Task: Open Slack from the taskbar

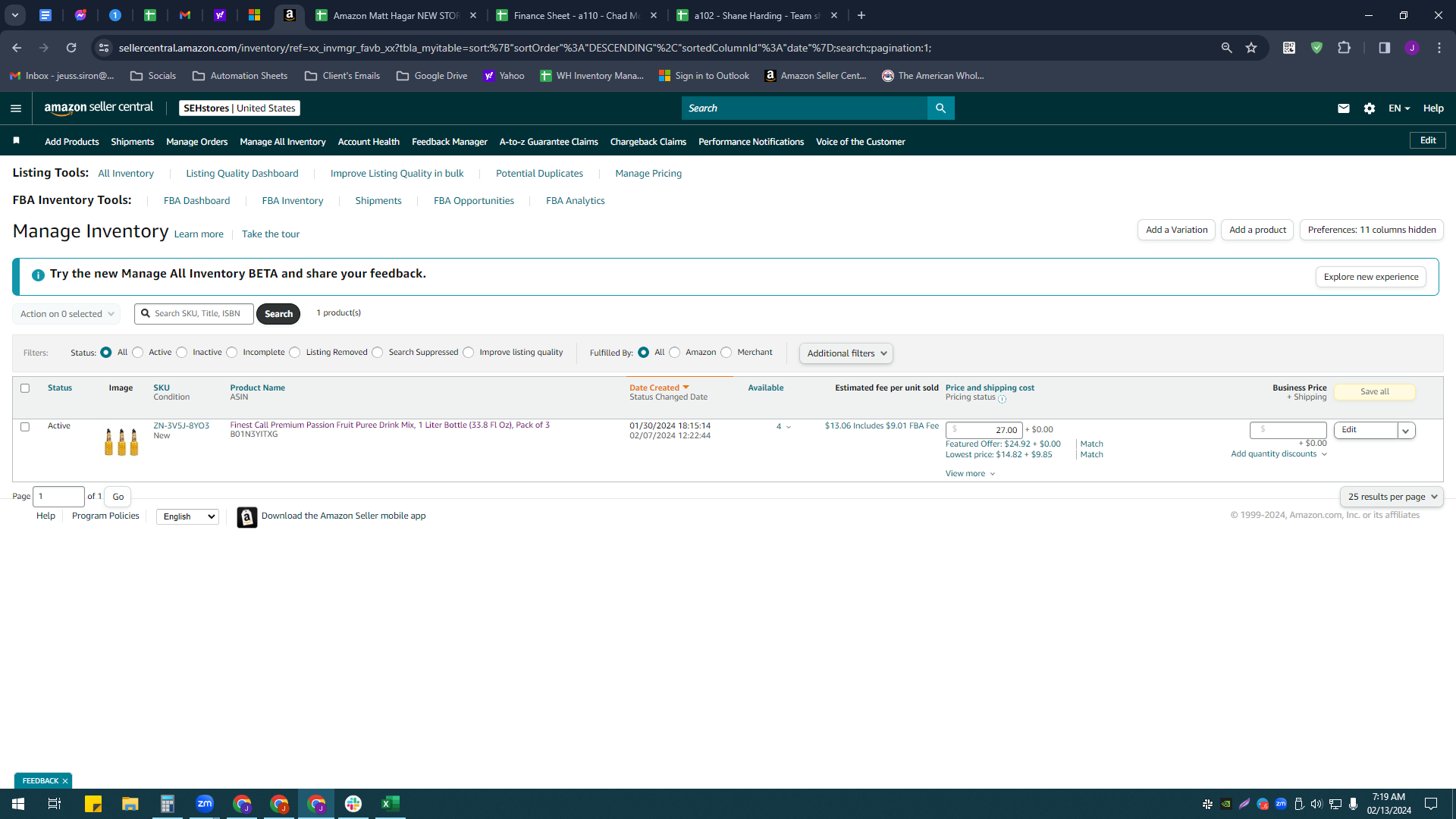Action: (353, 804)
